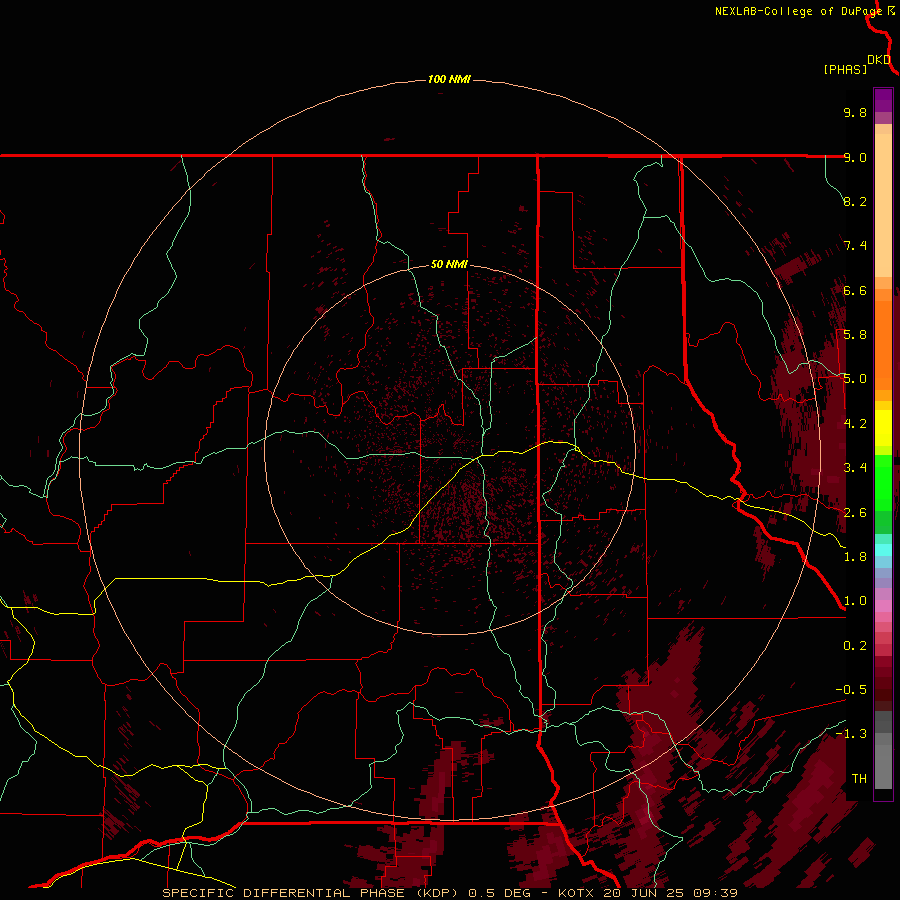
Task: Click the 1.0 legend value
Action: click(855, 601)
